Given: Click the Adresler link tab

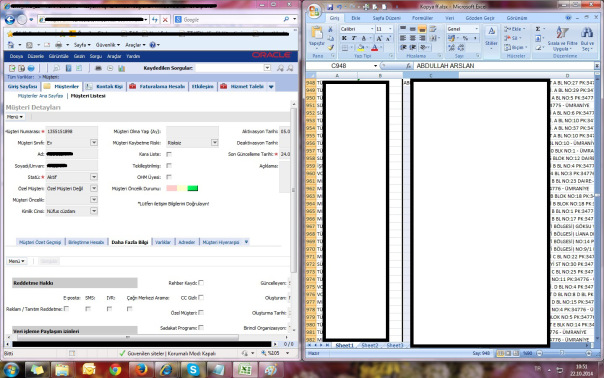Looking at the screenshot, I should click(x=186, y=242).
